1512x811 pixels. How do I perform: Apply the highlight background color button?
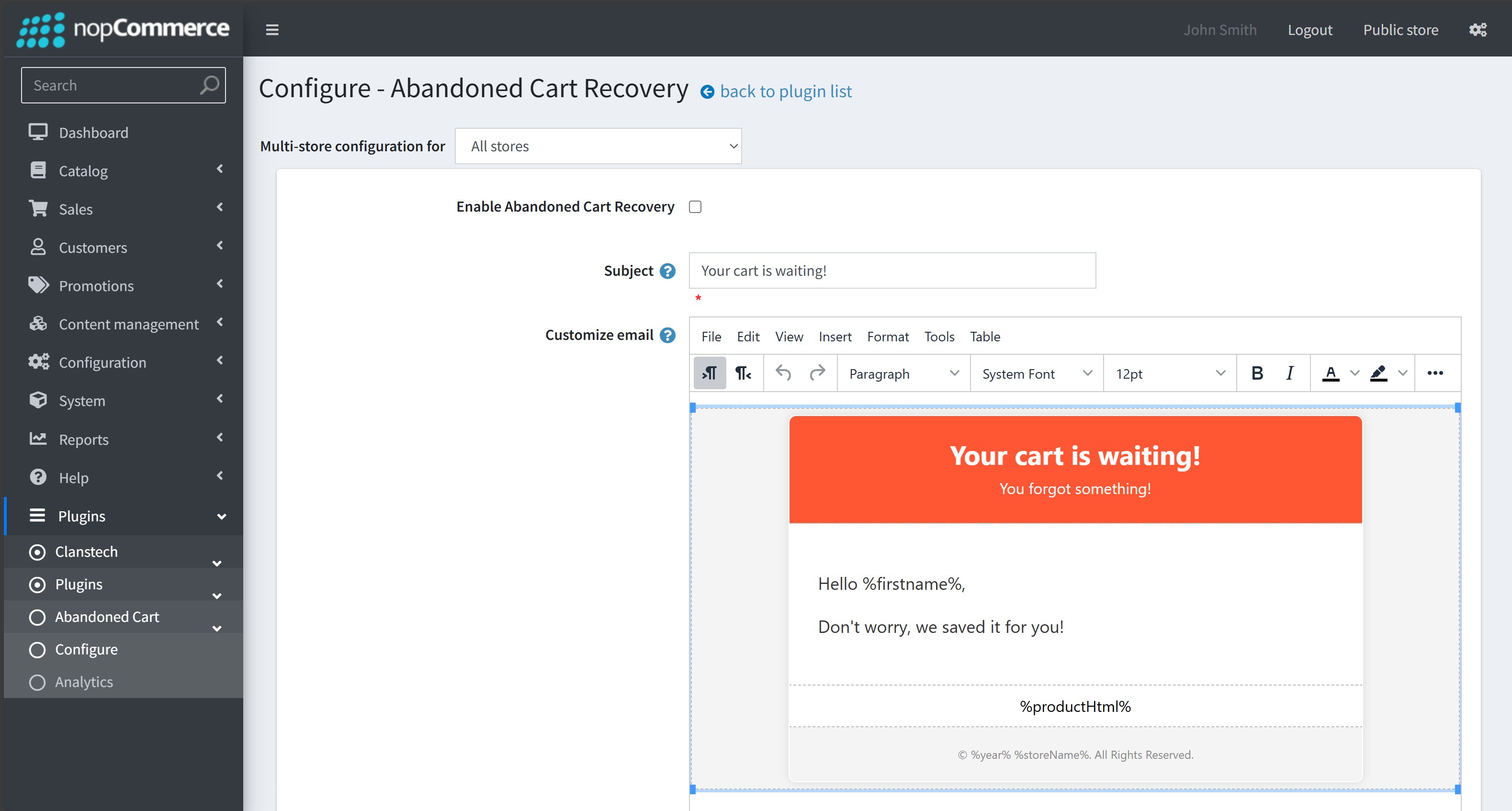pyautogui.click(x=1378, y=373)
